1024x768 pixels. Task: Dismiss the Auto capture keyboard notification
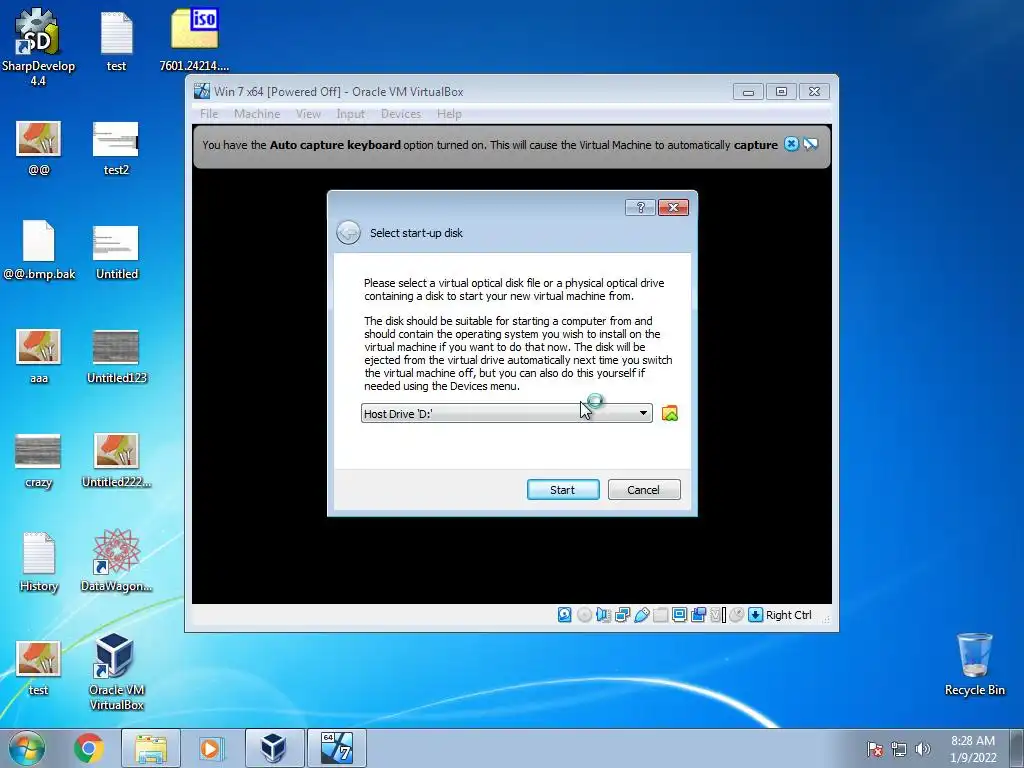point(791,144)
